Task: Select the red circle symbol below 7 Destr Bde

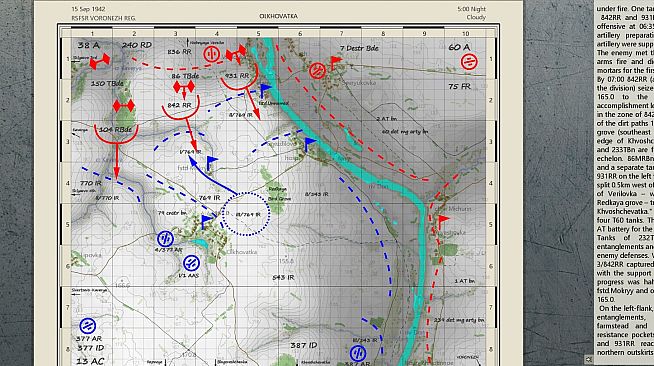Action: pyautogui.click(x=317, y=70)
